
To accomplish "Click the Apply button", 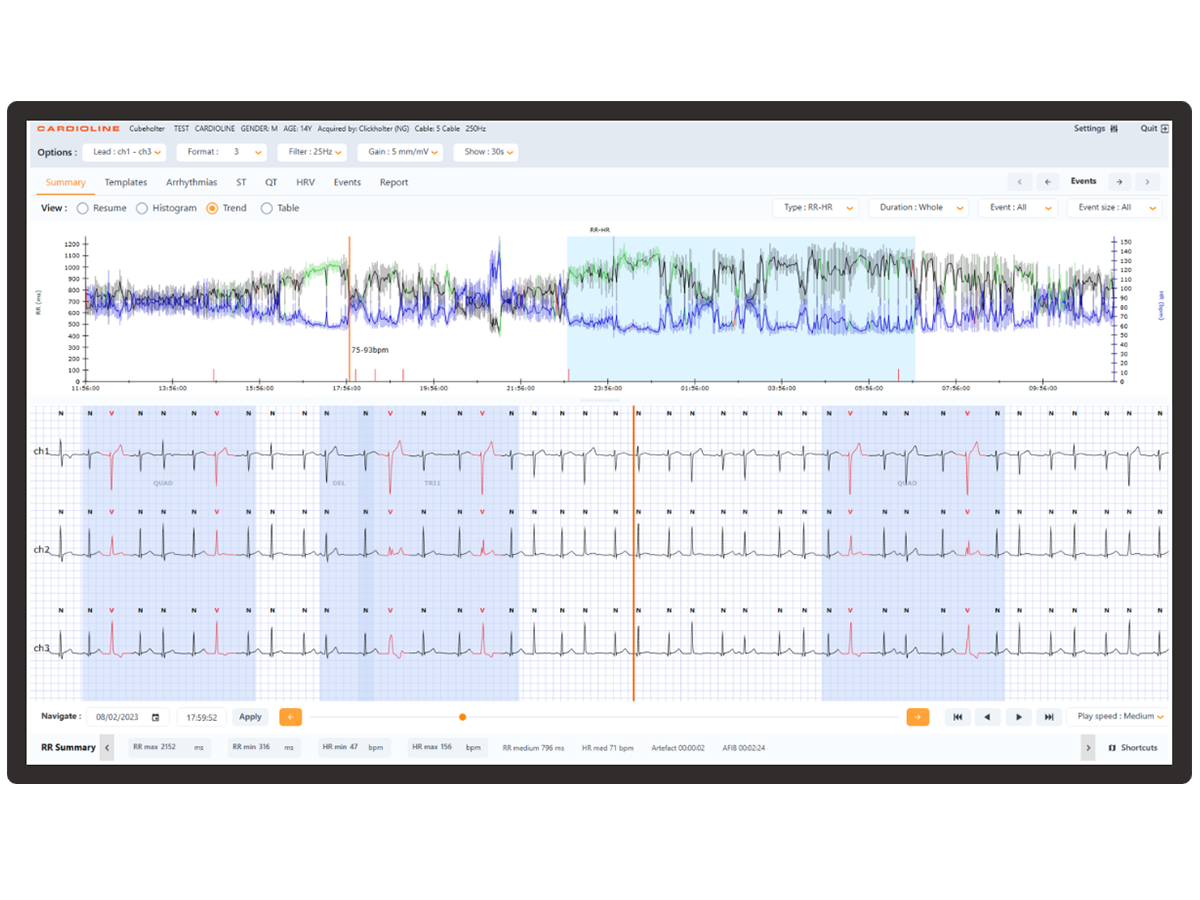I will (x=250, y=717).
